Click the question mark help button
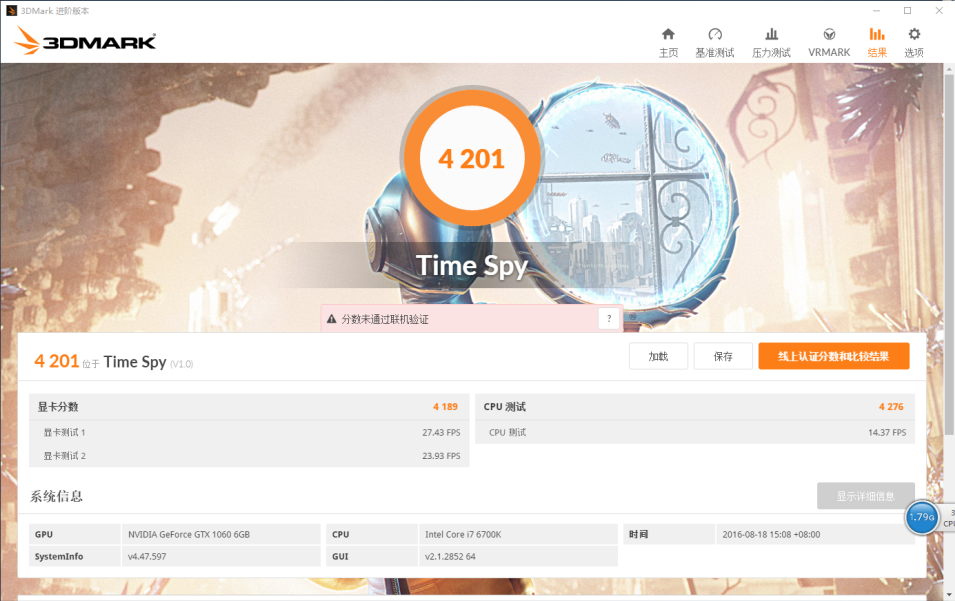The height and width of the screenshot is (601, 955). tap(609, 318)
